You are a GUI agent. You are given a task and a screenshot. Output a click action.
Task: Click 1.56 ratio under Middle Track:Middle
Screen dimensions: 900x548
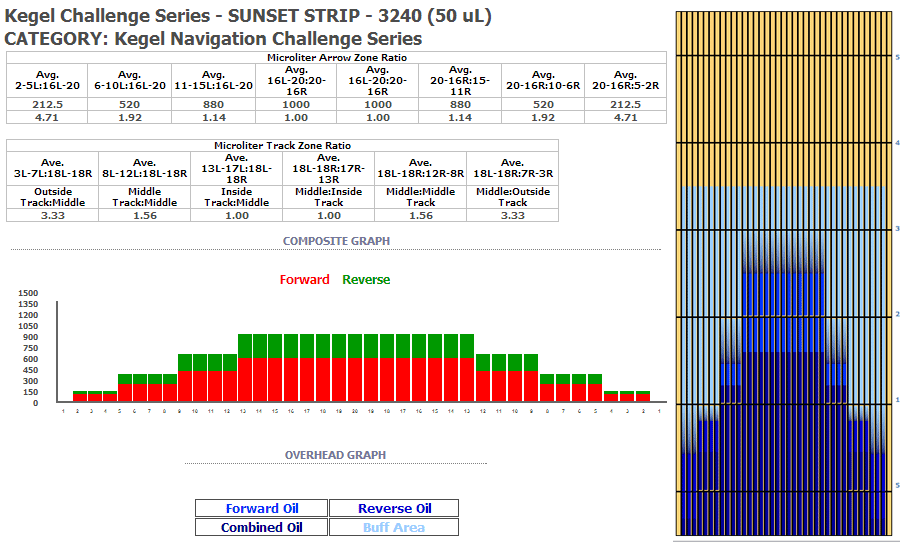point(145,216)
